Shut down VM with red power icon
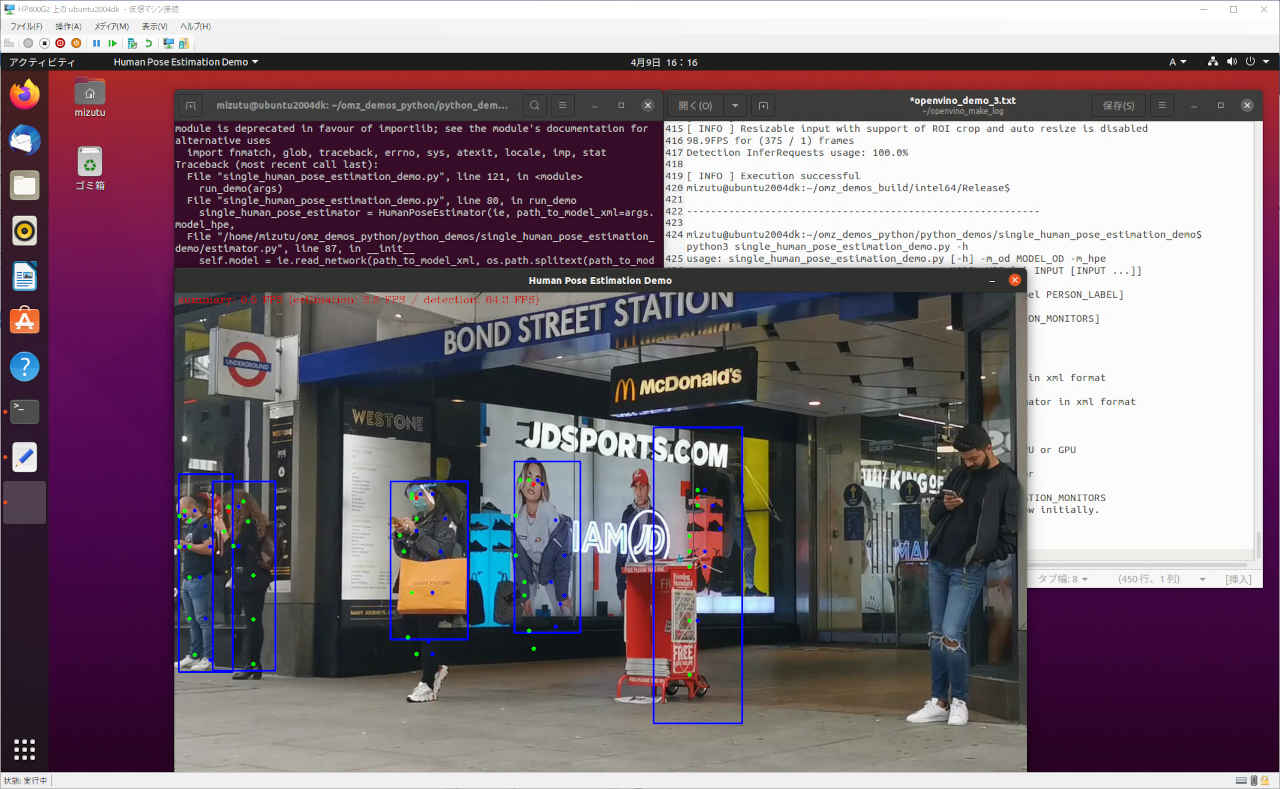 click(60, 43)
